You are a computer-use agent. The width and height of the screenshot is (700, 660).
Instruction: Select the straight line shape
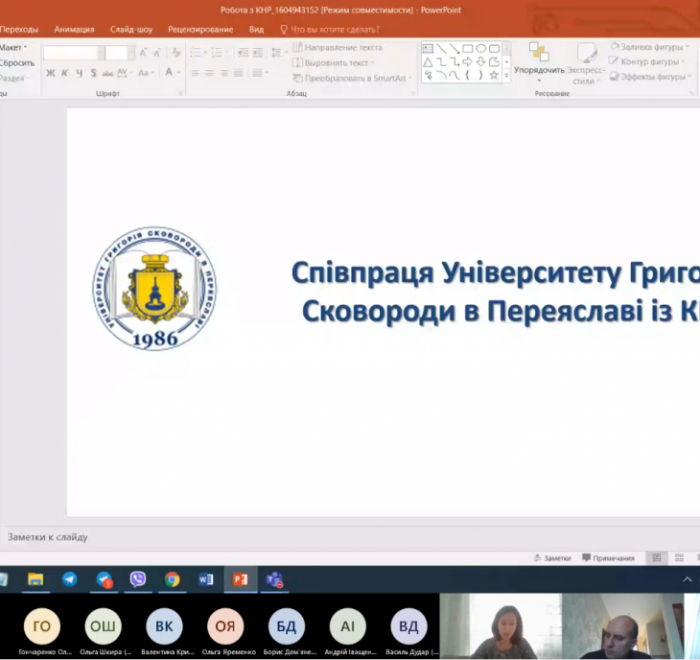[x=441, y=48]
